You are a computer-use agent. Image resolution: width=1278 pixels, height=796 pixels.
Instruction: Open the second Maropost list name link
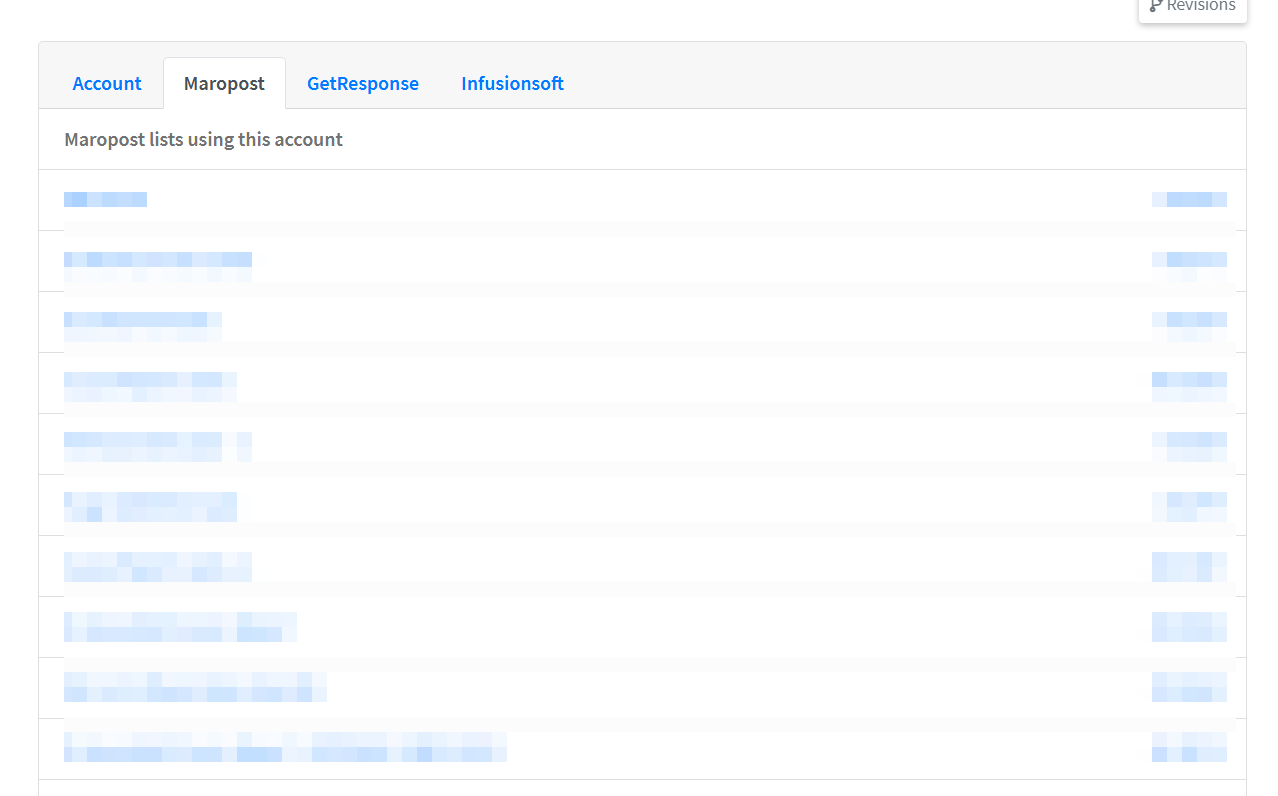pos(157,261)
